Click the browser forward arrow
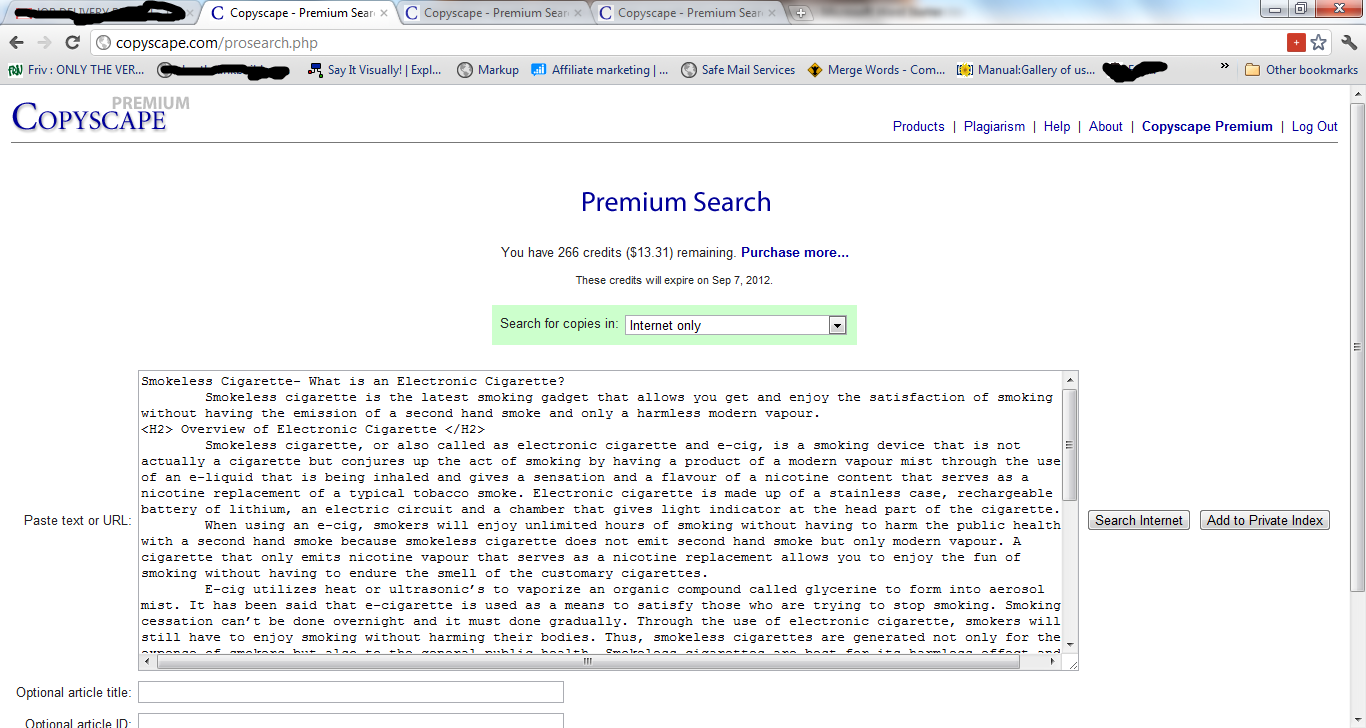1366x728 pixels. click(x=44, y=43)
